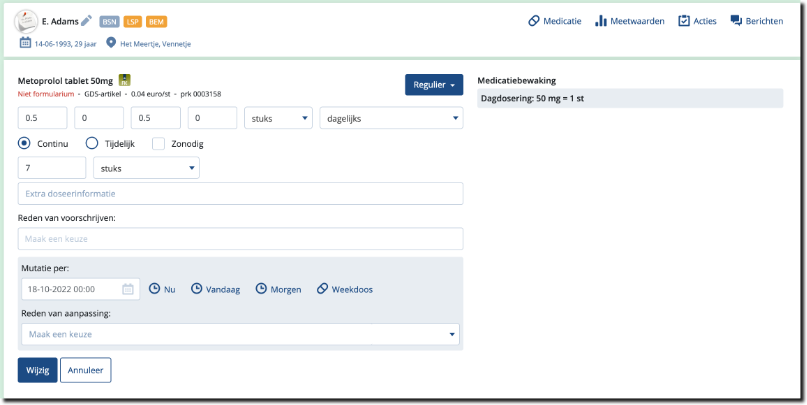Click the green formulary icon next to Metoprolol
Viewport: 807px width, 405px height.
(x=125, y=79)
